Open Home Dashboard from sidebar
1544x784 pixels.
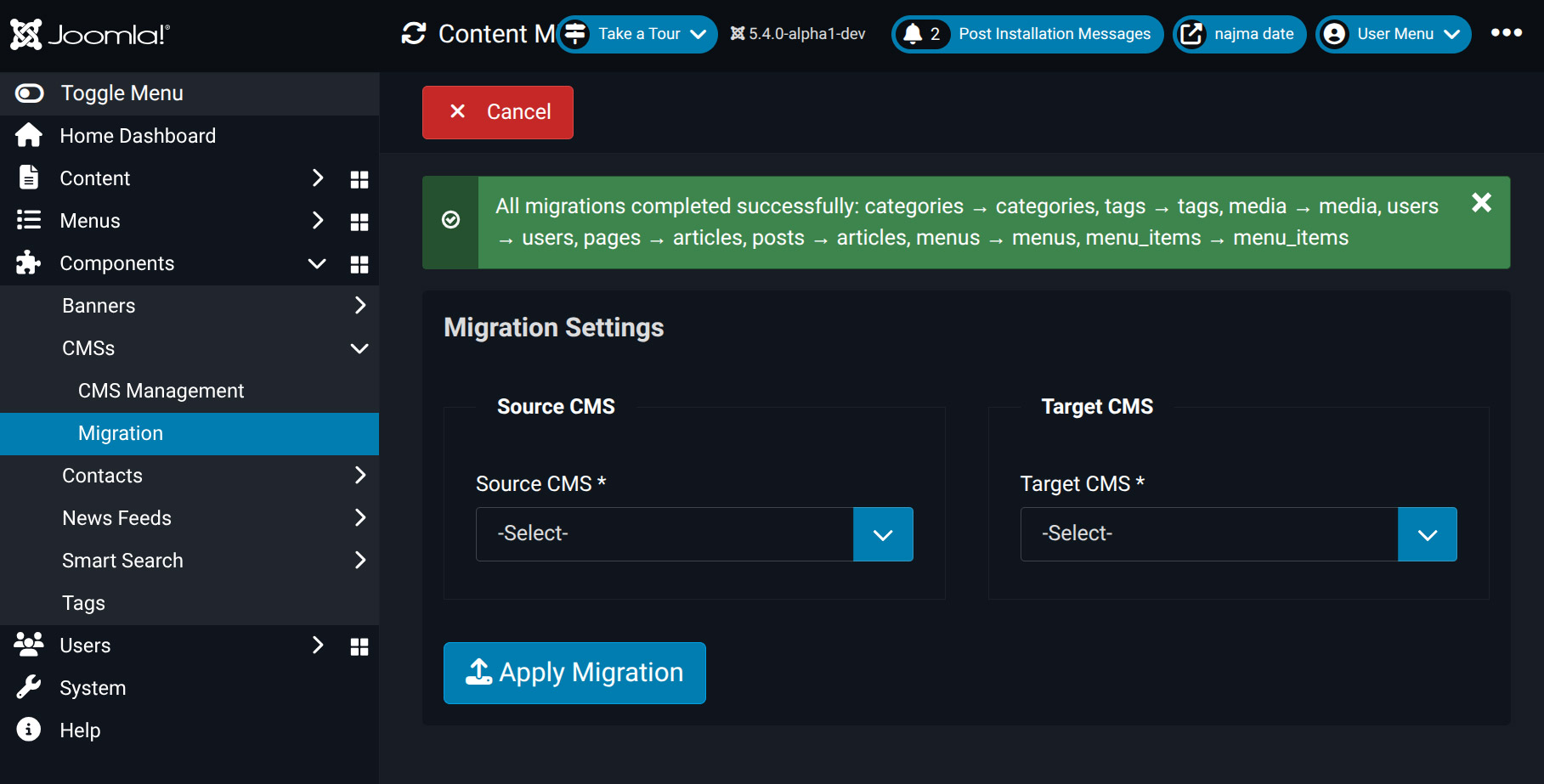[138, 136]
